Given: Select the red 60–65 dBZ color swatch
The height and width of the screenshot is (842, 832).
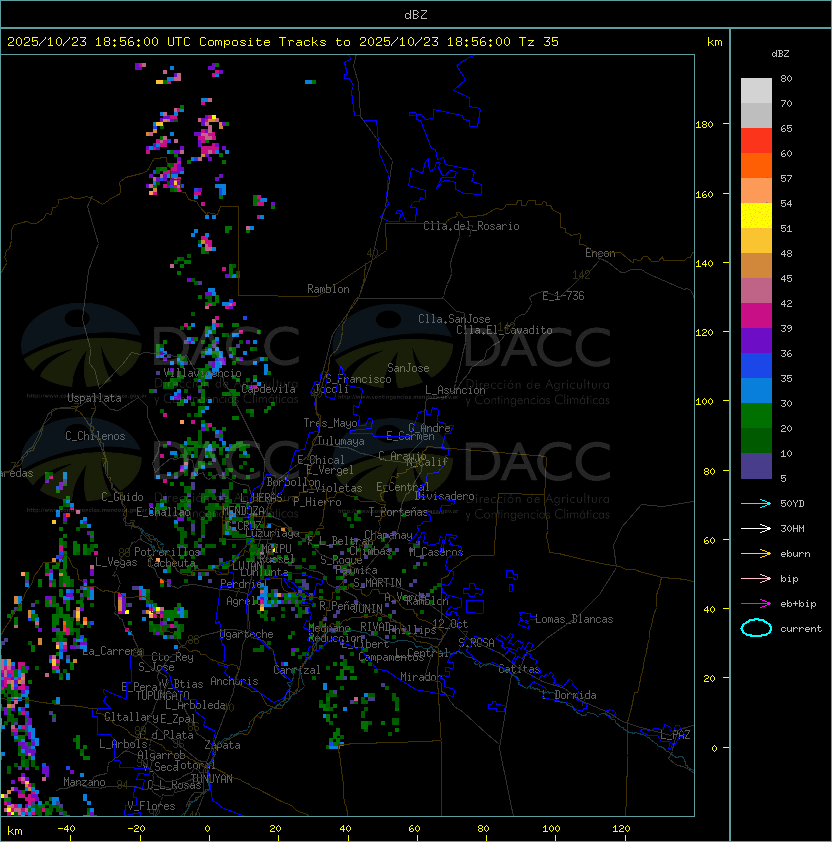Looking at the screenshot, I should point(756,141).
